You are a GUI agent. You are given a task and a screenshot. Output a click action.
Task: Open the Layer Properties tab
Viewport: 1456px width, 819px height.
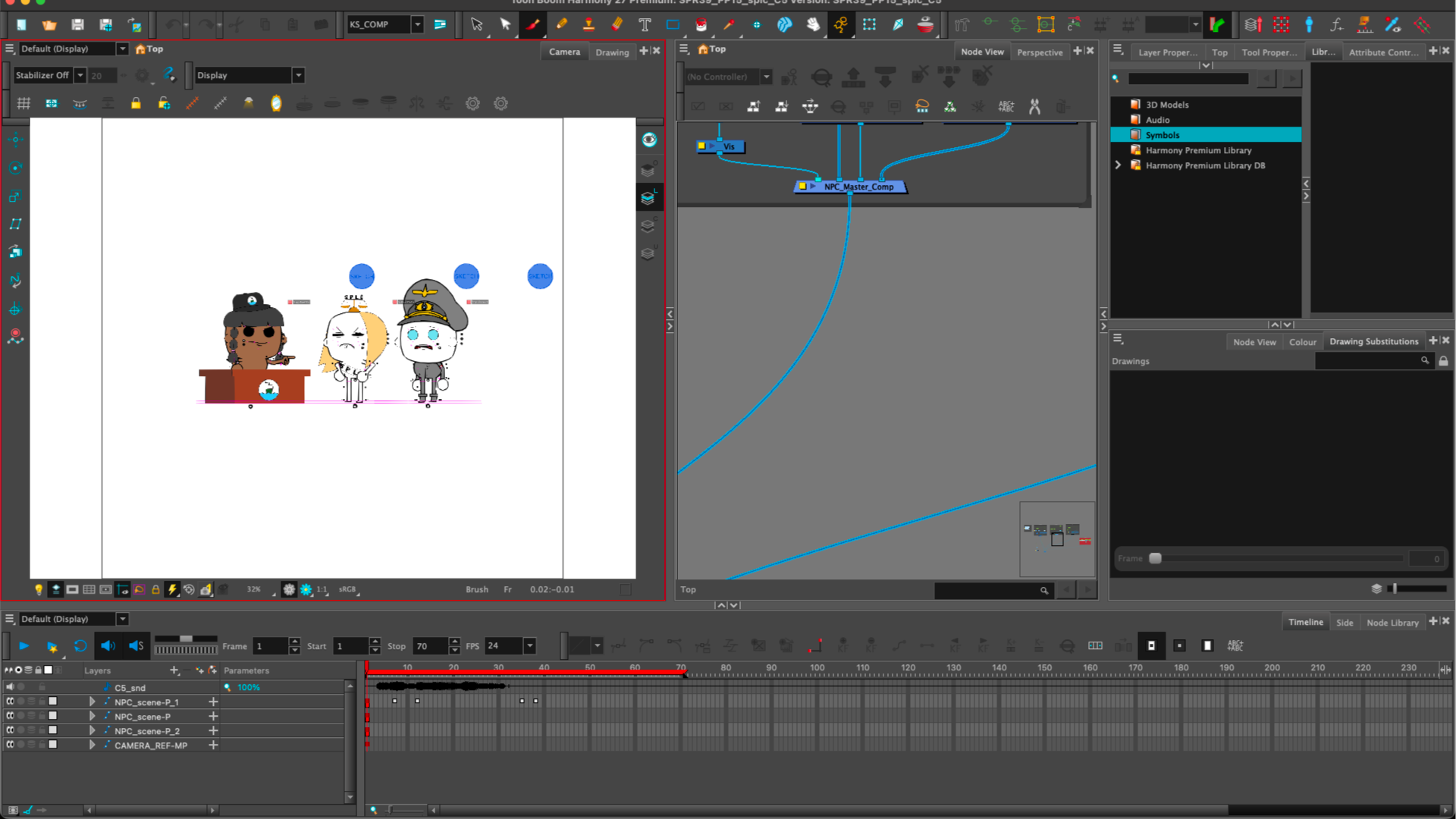[1168, 52]
